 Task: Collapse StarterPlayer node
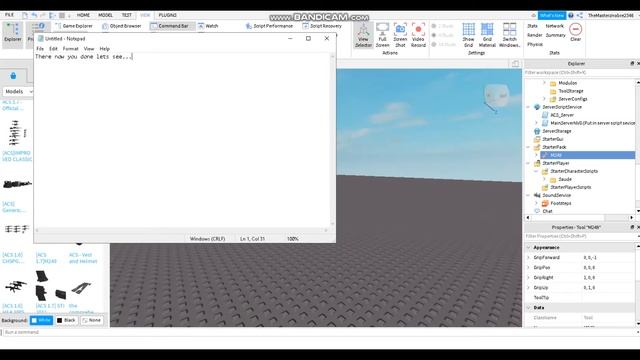tap(528, 163)
